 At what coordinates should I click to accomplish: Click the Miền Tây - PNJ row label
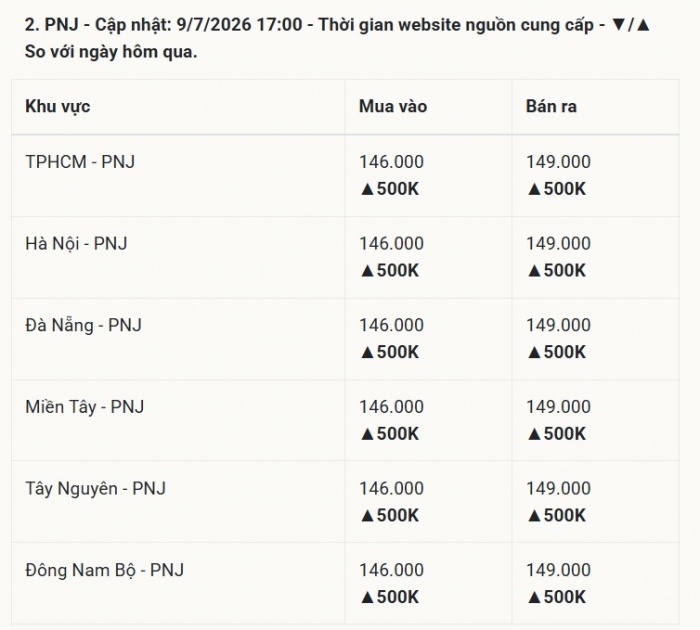(x=85, y=407)
